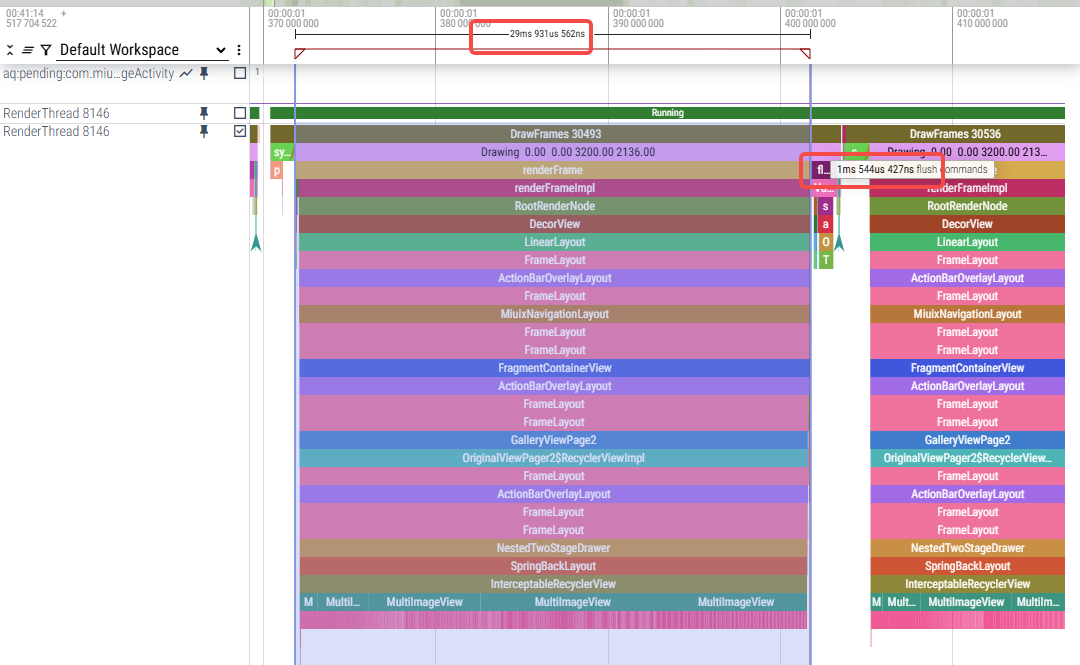Select the DrawFrames 30493 slice
1080x665 pixels.
click(555, 134)
